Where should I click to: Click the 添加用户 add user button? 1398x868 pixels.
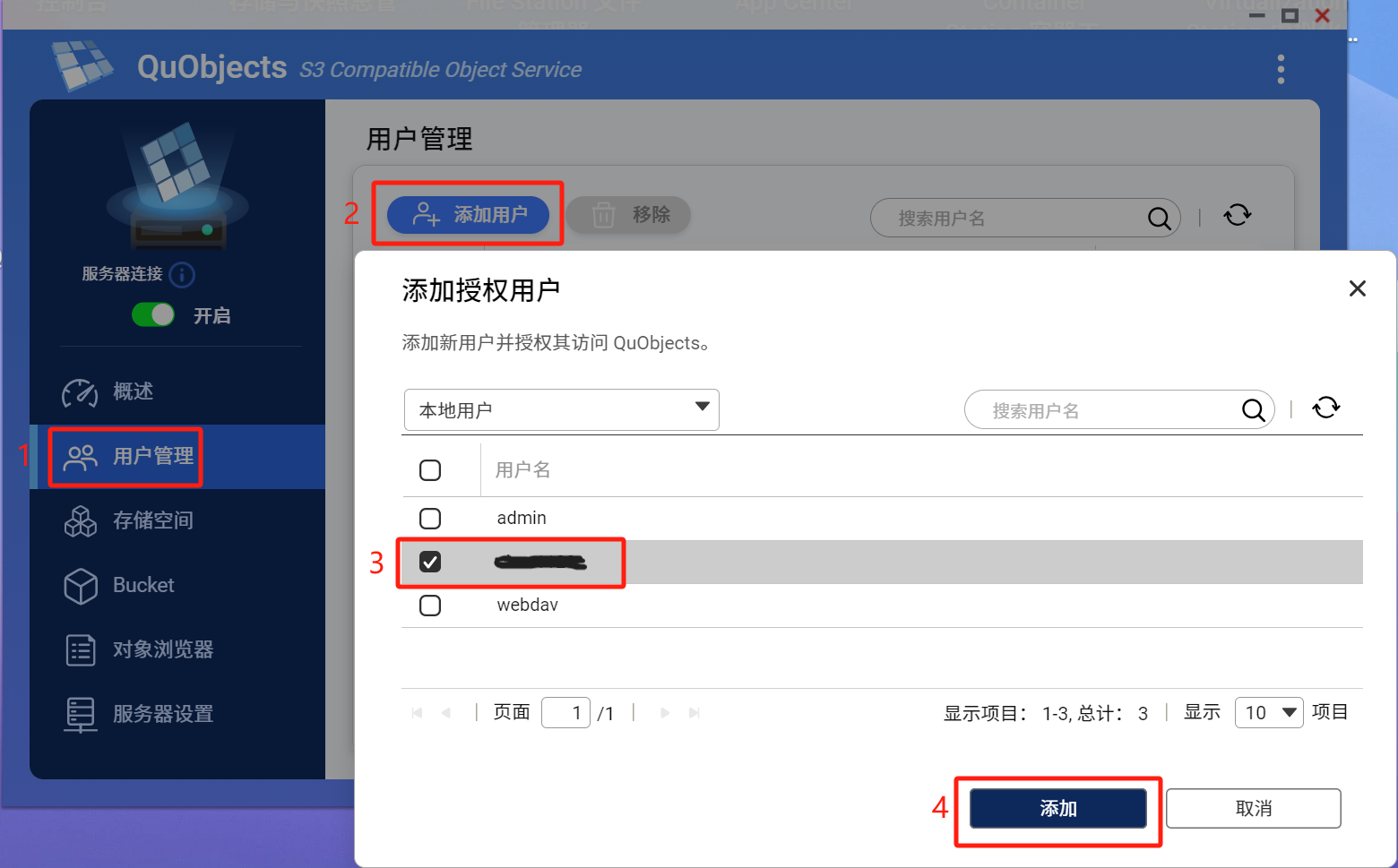click(468, 215)
